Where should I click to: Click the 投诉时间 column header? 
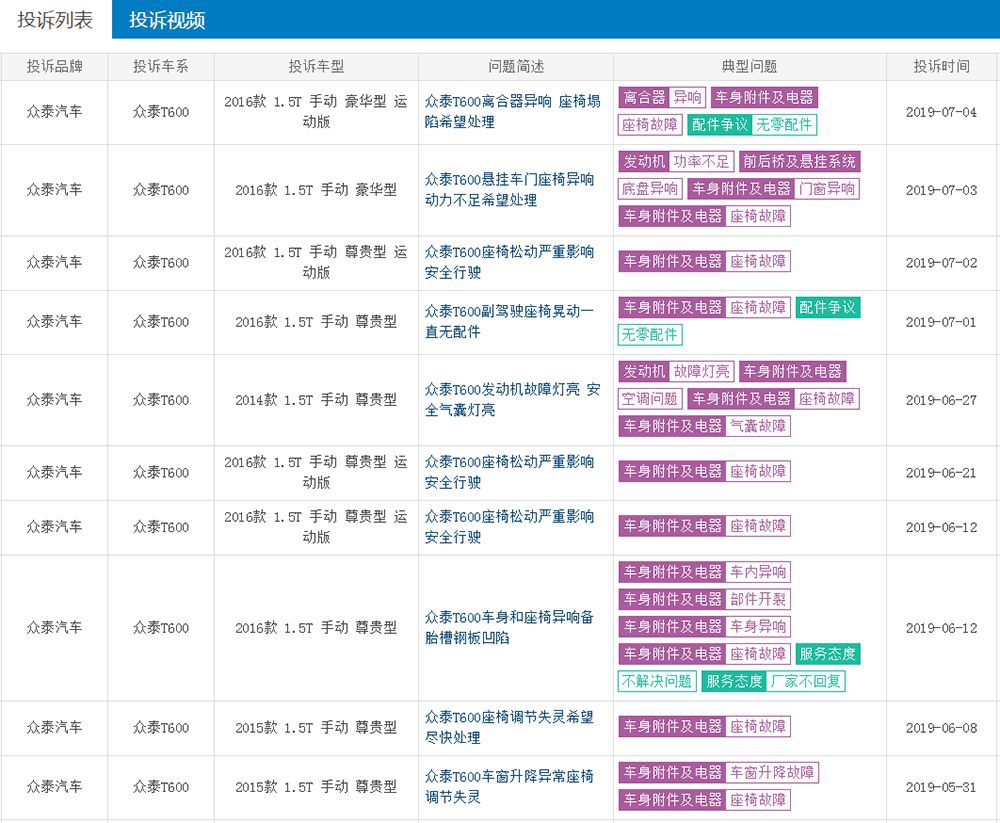(941, 67)
